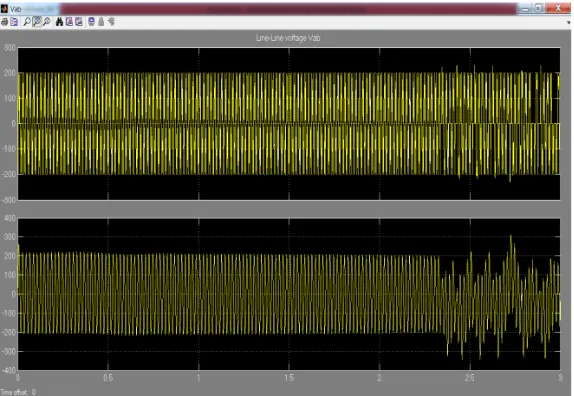Viewport: 574px width, 396px height.
Task: Open the Signal selection icon
Action: point(111,22)
